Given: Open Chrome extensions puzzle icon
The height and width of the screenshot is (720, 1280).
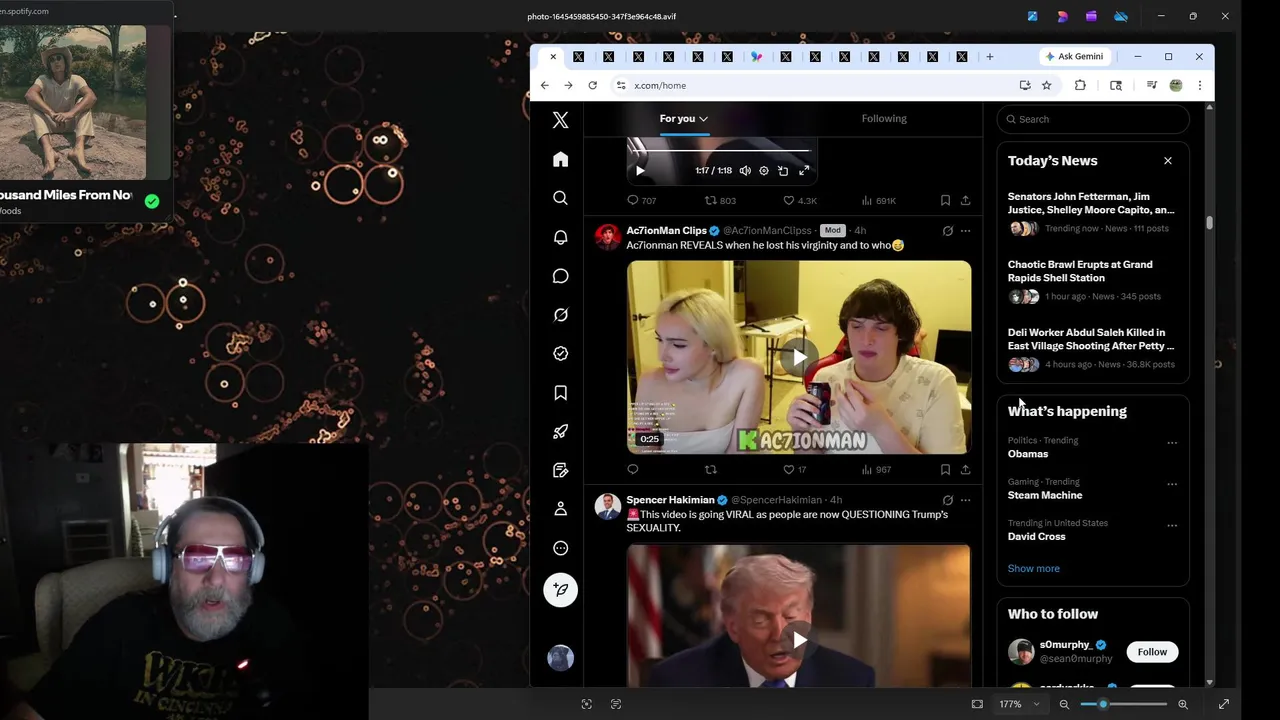Looking at the screenshot, I should coord(1080,85).
